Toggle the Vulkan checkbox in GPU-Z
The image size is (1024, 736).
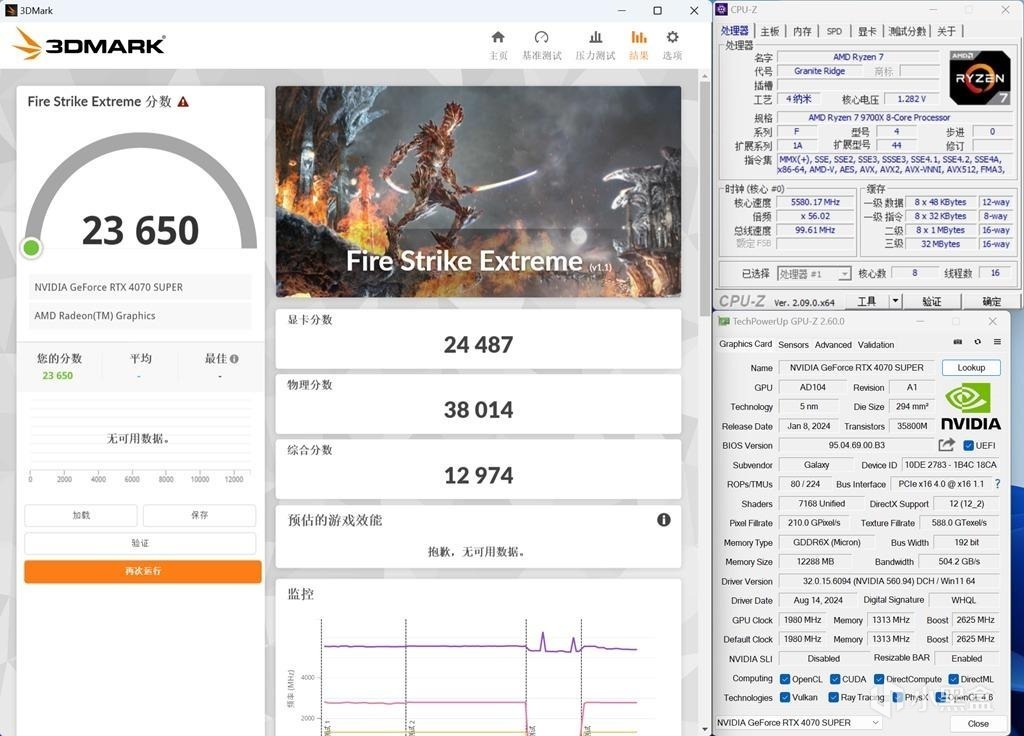point(785,697)
